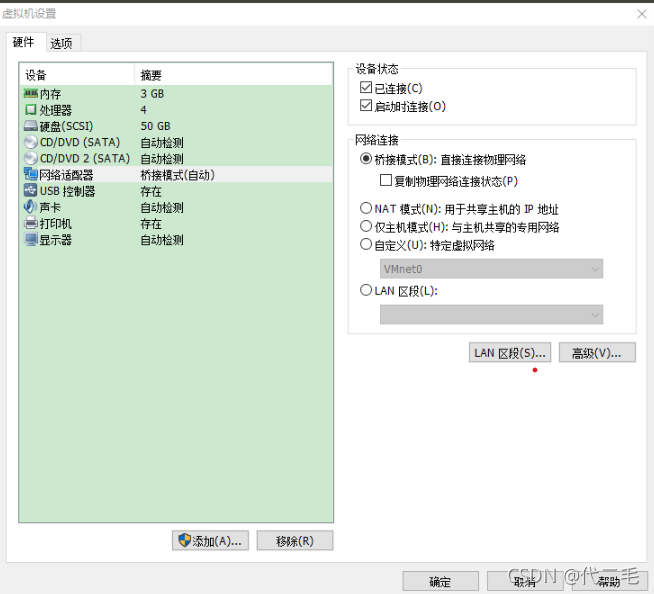Open LAN 区段(S)... settings button

pos(510,353)
